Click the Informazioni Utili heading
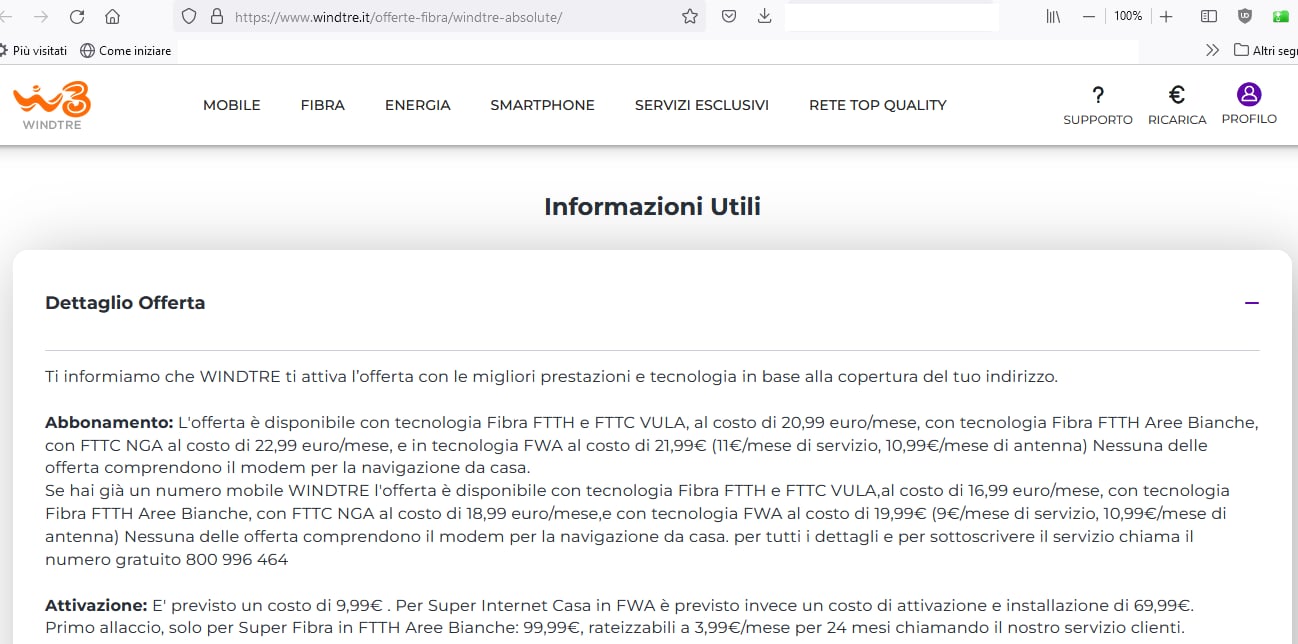1298x644 pixels. (x=652, y=207)
